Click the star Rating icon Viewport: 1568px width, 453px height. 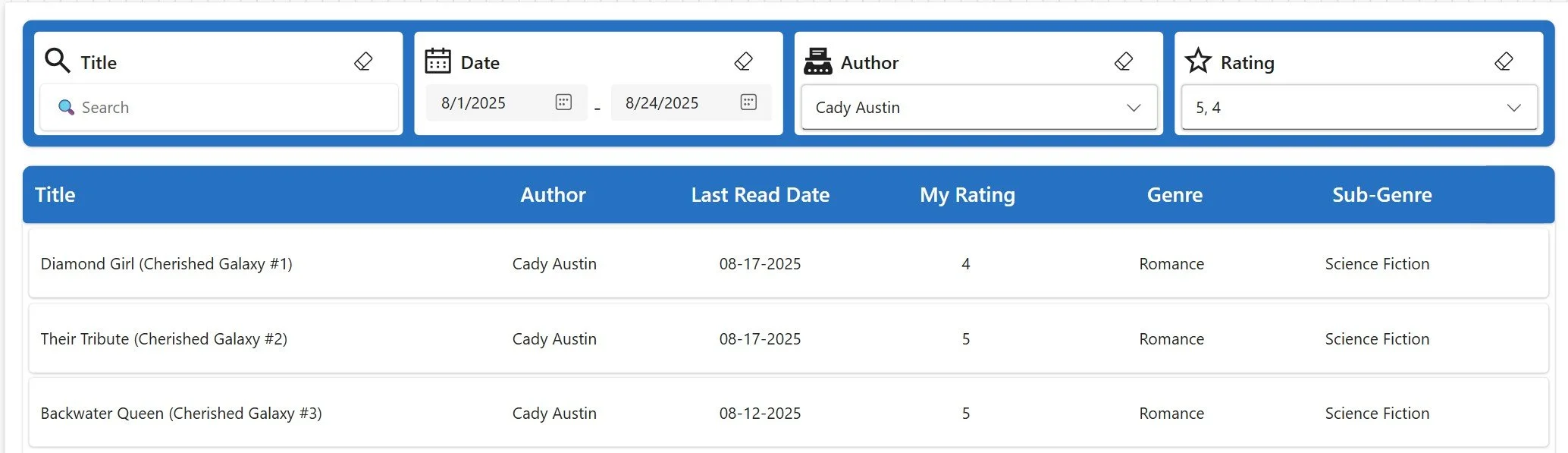pyautogui.click(x=1198, y=60)
